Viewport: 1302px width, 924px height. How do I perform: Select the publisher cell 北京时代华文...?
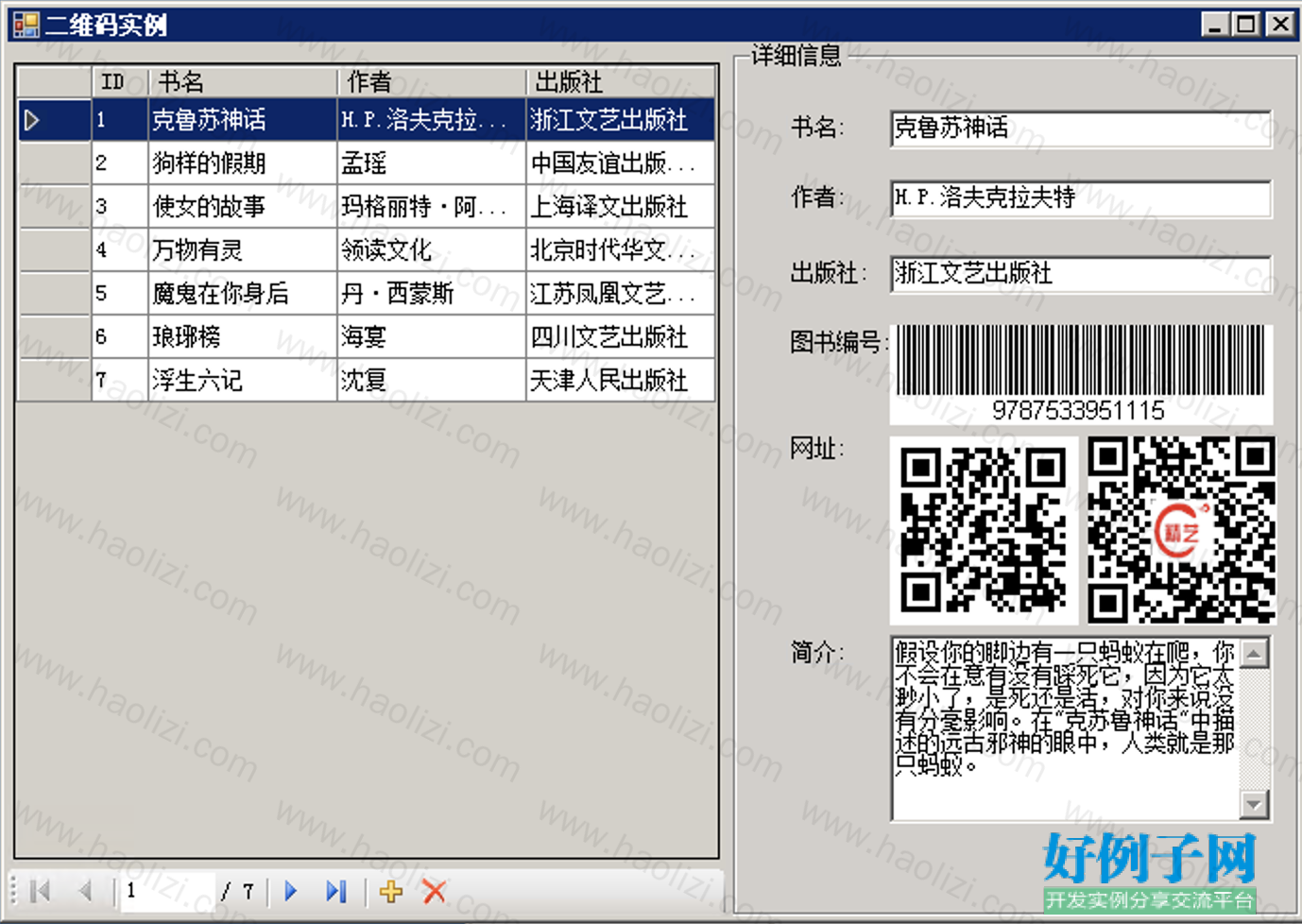point(620,250)
